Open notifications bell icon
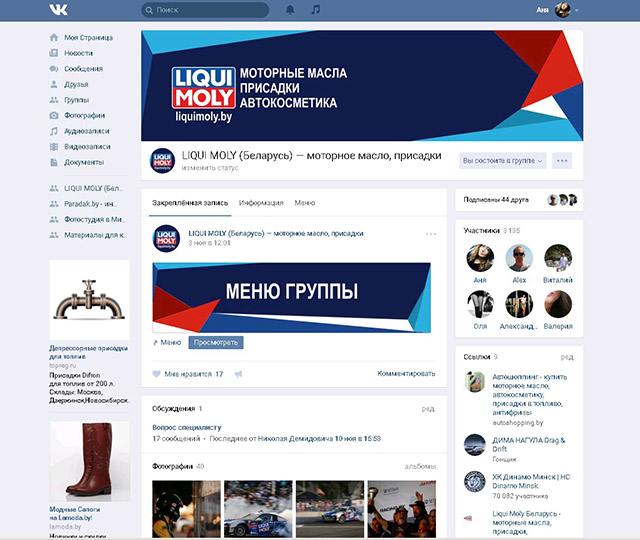 pyautogui.click(x=290, y=10)
